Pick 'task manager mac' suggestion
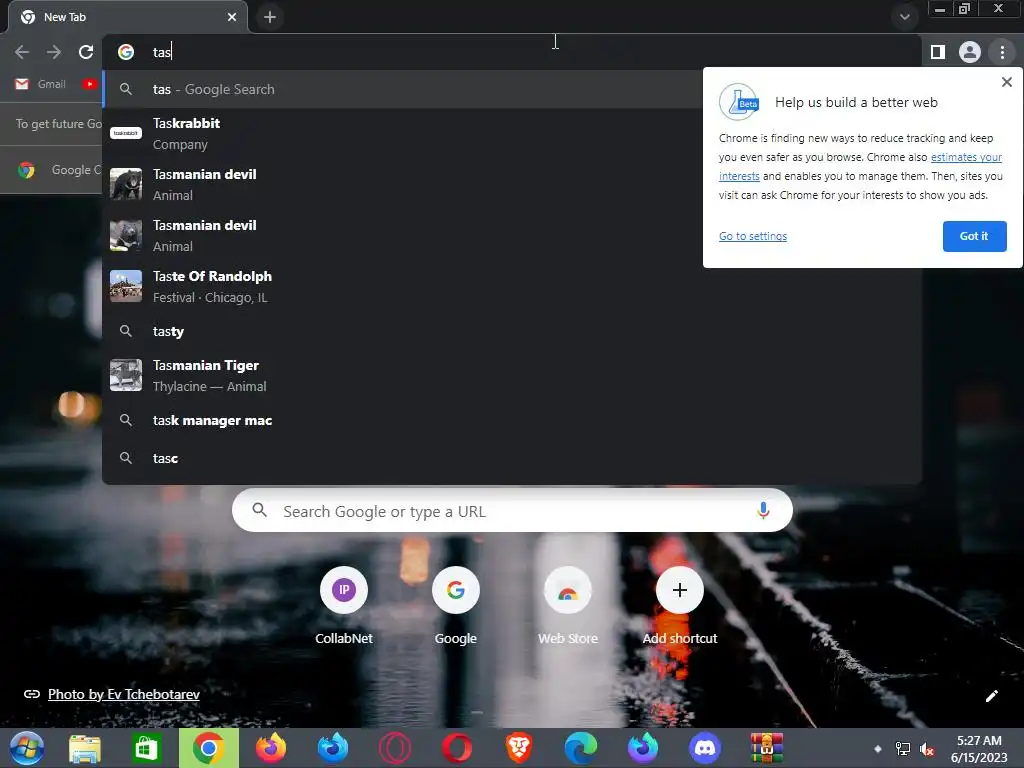1024x768 pixels. tap(511, 421)
